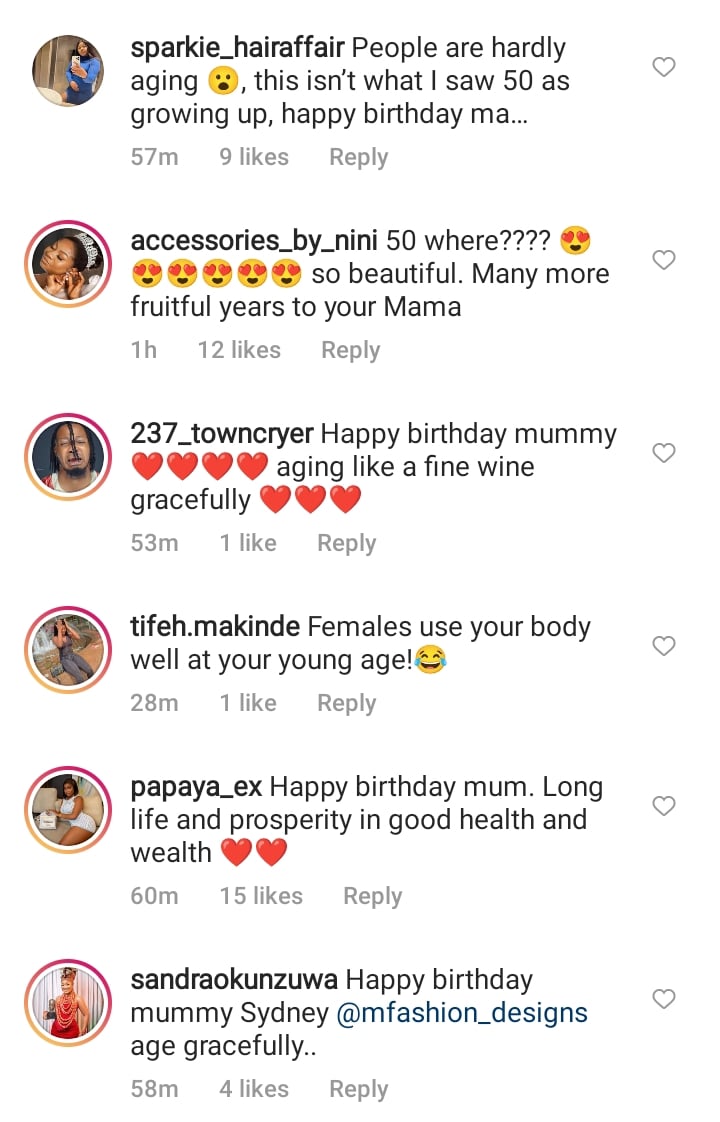This screenshot has width=720, height=1122.
Task: Reply to accessories_by_nini's comment
Action: pos(350,350)
